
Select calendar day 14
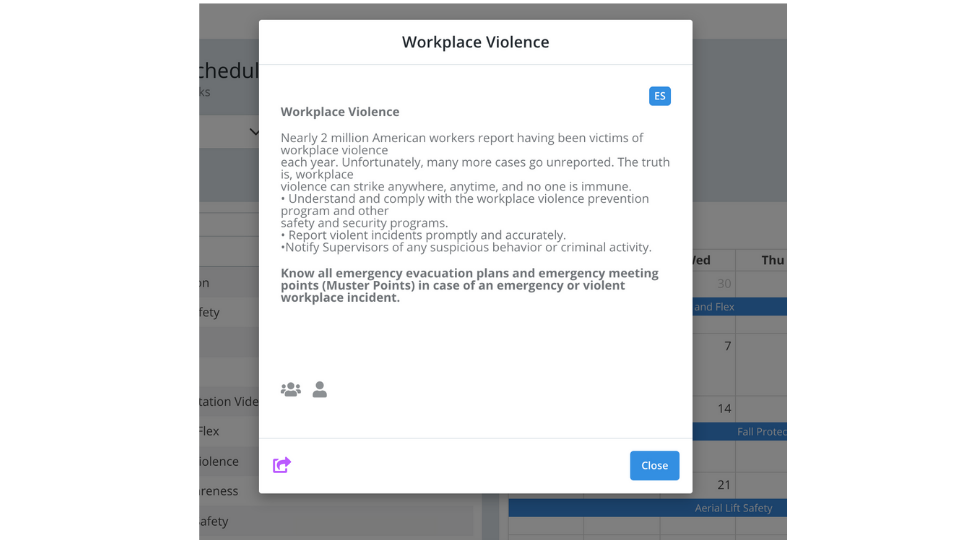point(724,408)
